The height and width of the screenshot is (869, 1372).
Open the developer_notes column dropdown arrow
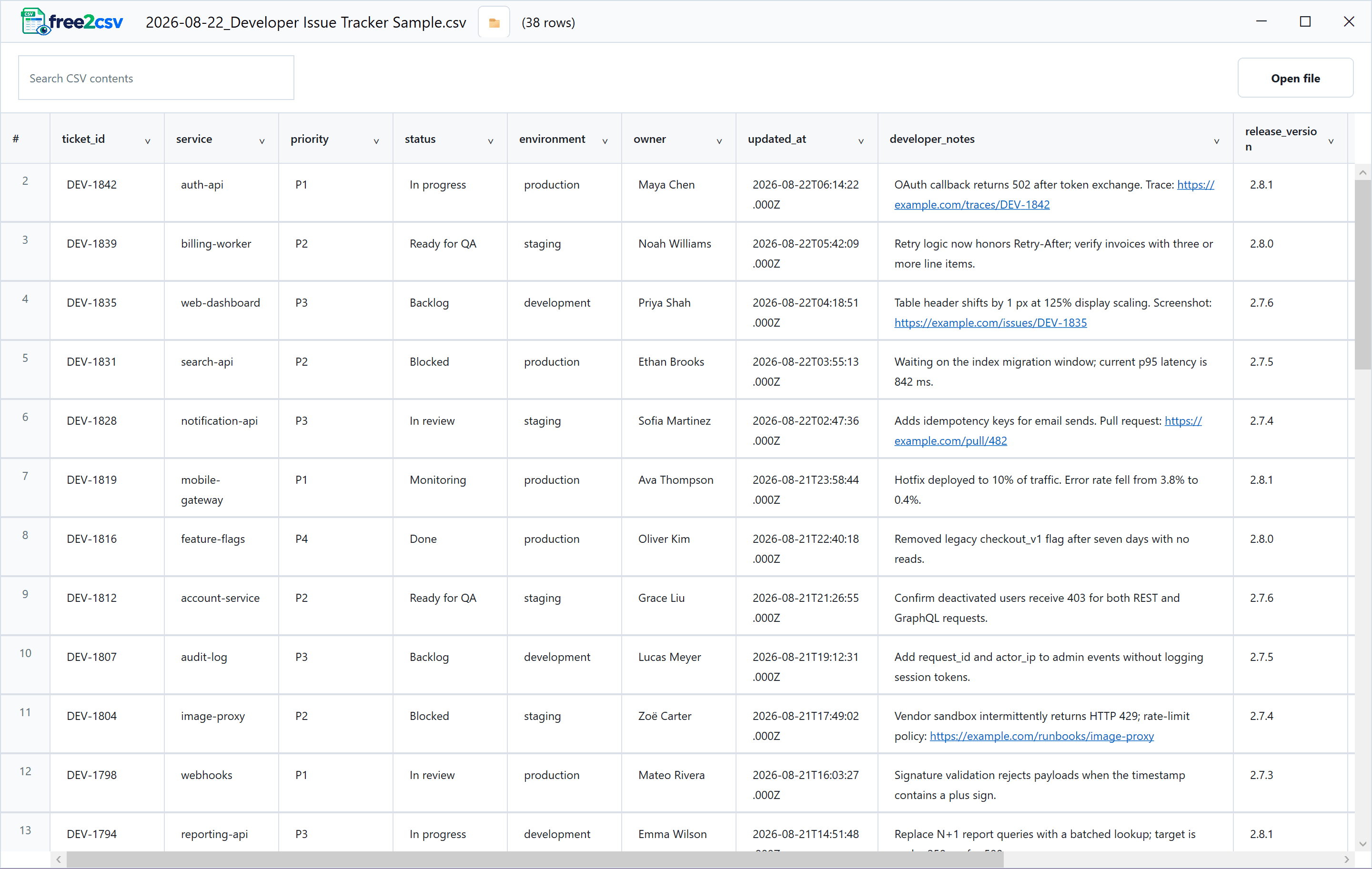tap(1216, 141)
